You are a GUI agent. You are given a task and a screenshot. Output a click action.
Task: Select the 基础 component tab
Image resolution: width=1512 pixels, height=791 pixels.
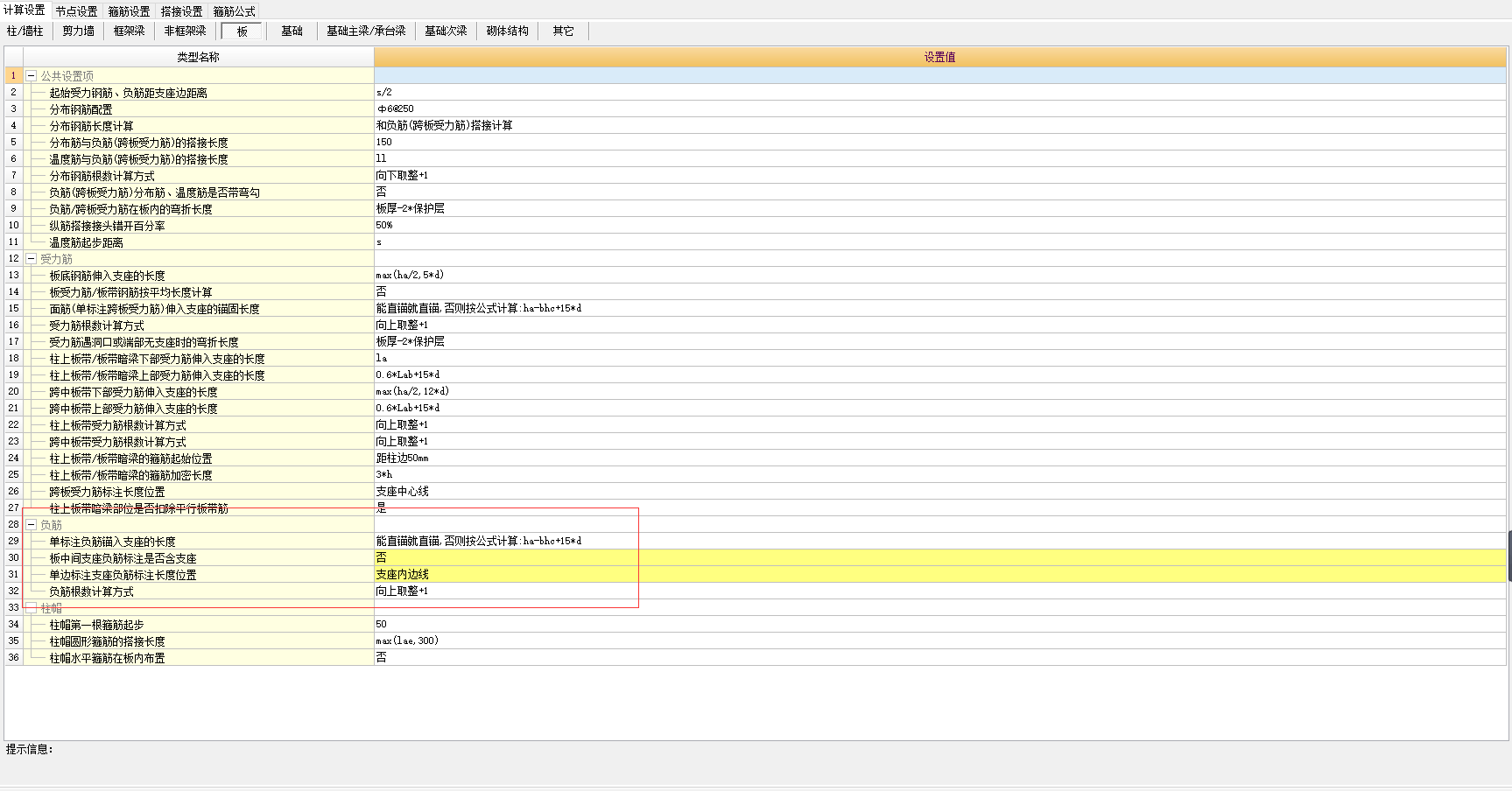(292, 31)
